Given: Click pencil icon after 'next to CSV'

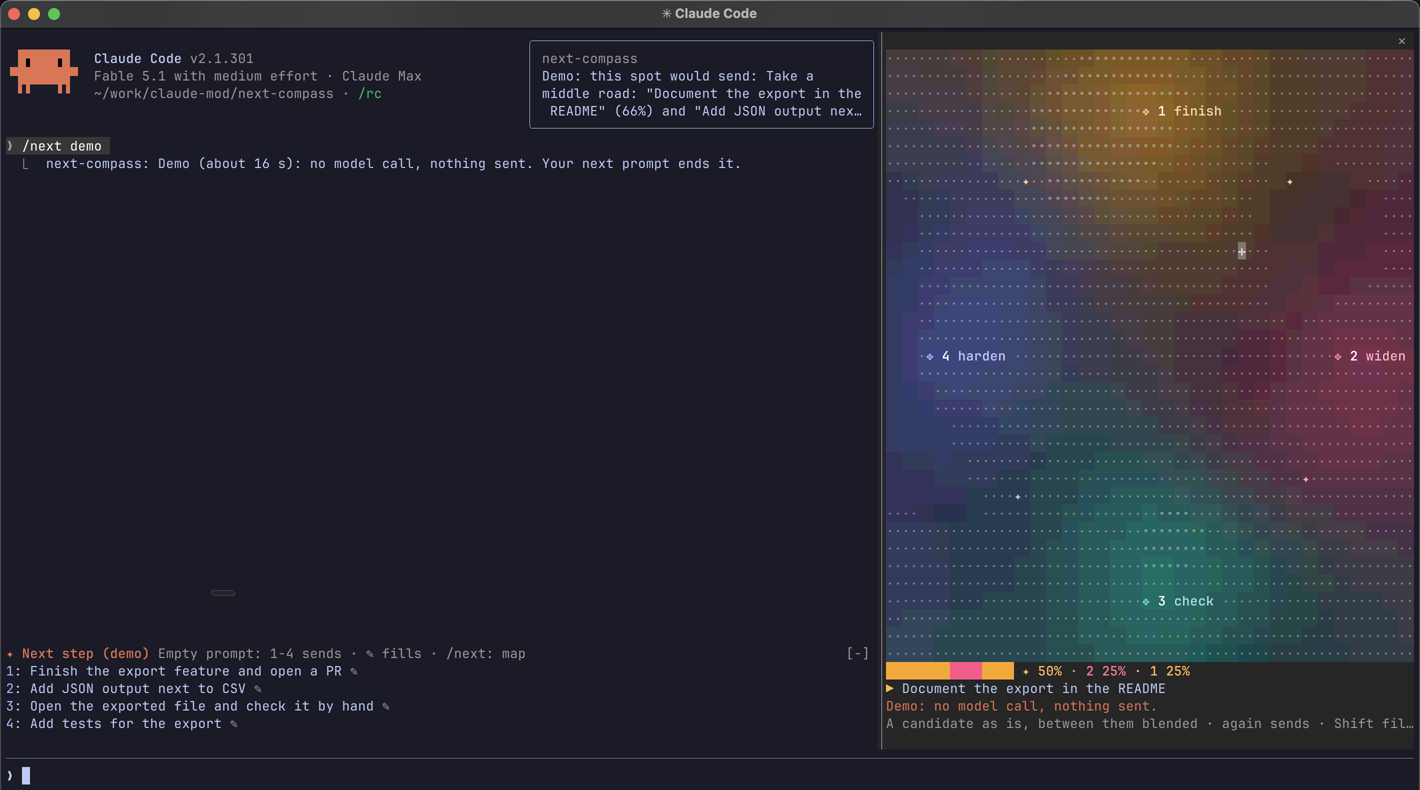Looking at the screenshot, I should click(x=258, y=689).
